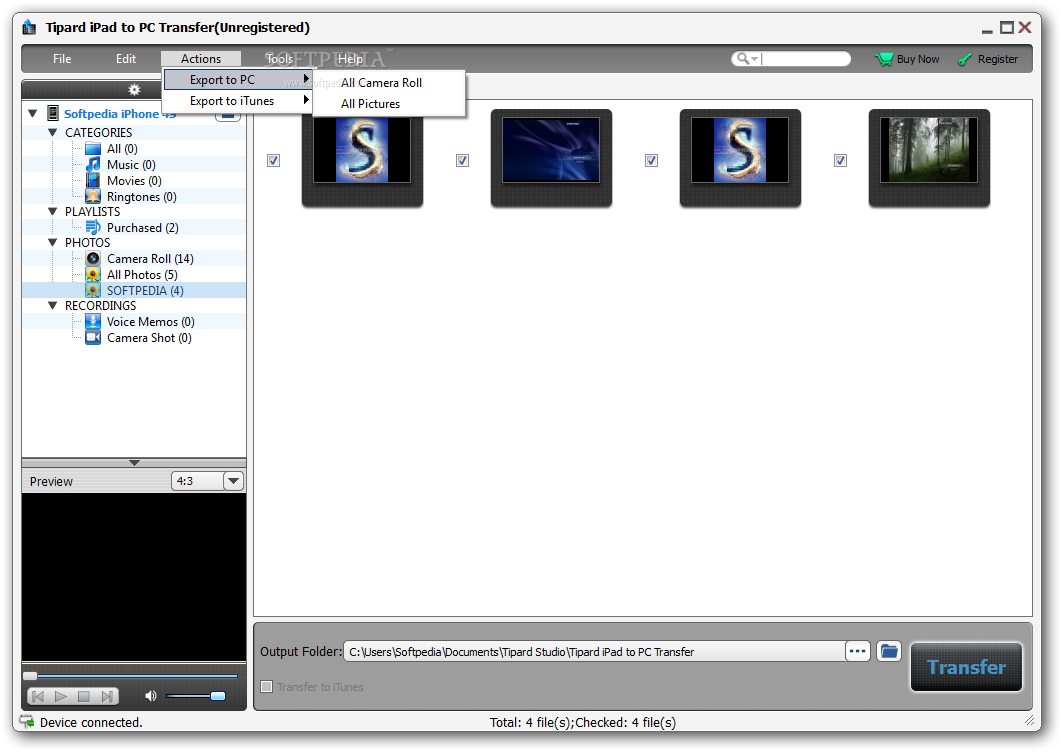The image size is (1062, 752).
Task: Click into the search input field
Action: tap(805, 59)
